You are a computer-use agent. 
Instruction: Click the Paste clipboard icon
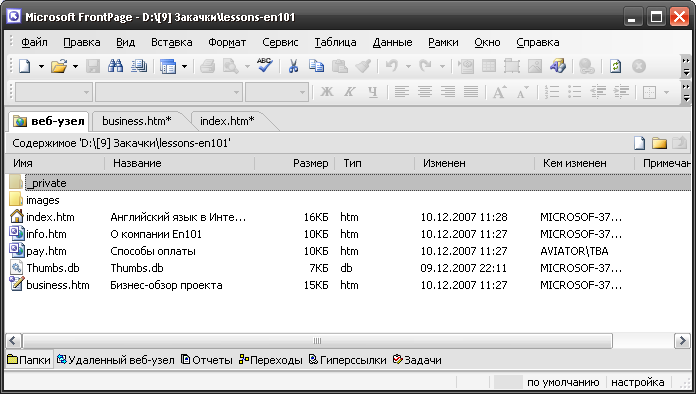pyautogui.click(x=340, y=67)
